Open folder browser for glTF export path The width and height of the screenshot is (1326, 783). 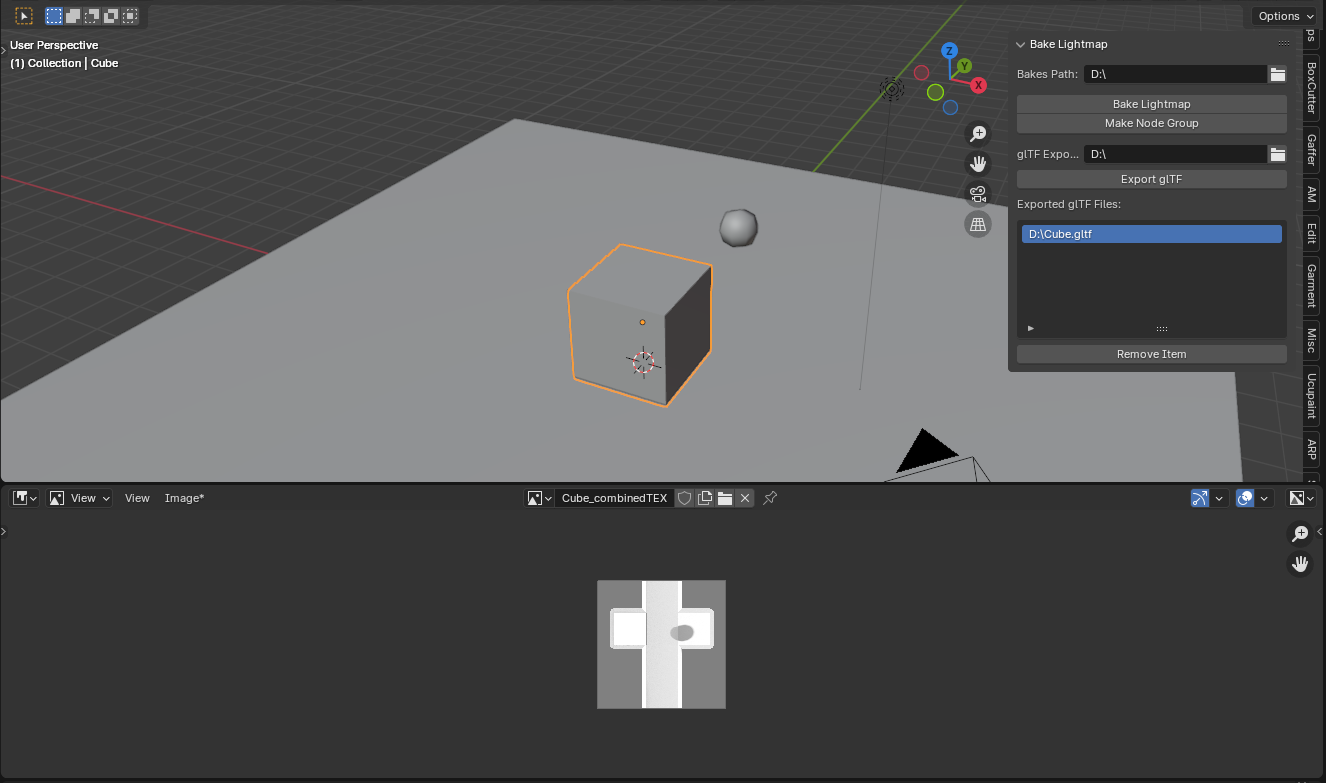click(1277, 154)
